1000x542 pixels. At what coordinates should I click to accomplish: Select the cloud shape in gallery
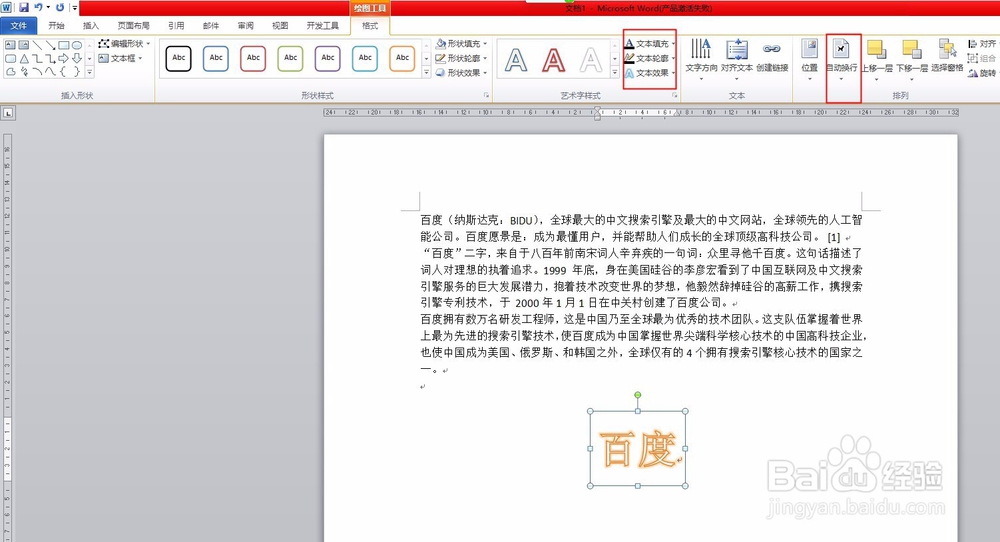click(x=10, y=72)
